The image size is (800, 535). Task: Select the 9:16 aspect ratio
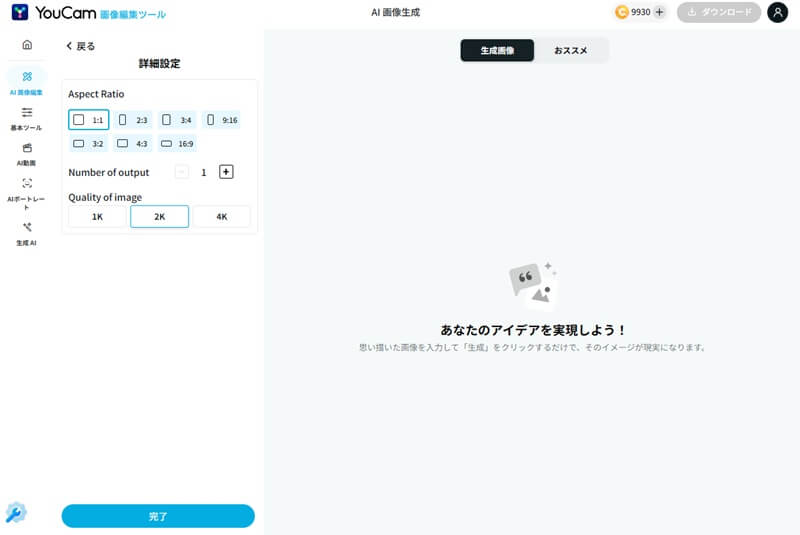[221, 120]
